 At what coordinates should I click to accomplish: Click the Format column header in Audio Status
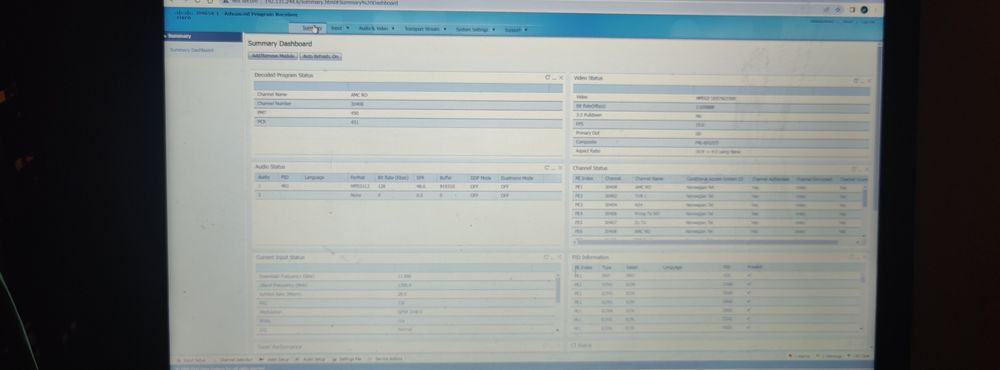pyautogui.click(x=357, y=177)
